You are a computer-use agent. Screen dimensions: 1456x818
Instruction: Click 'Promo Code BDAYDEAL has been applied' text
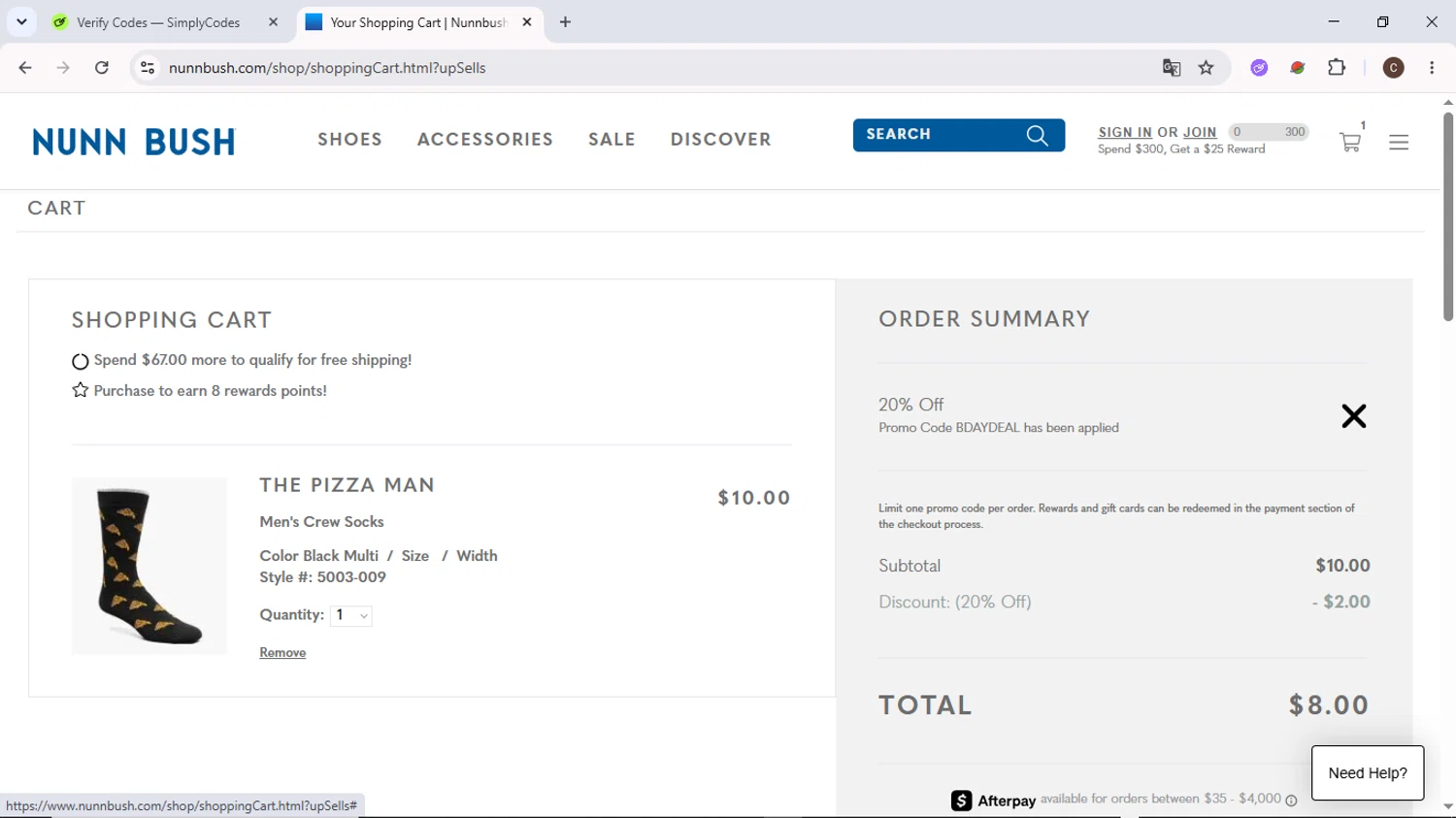[x=999, y=428]
